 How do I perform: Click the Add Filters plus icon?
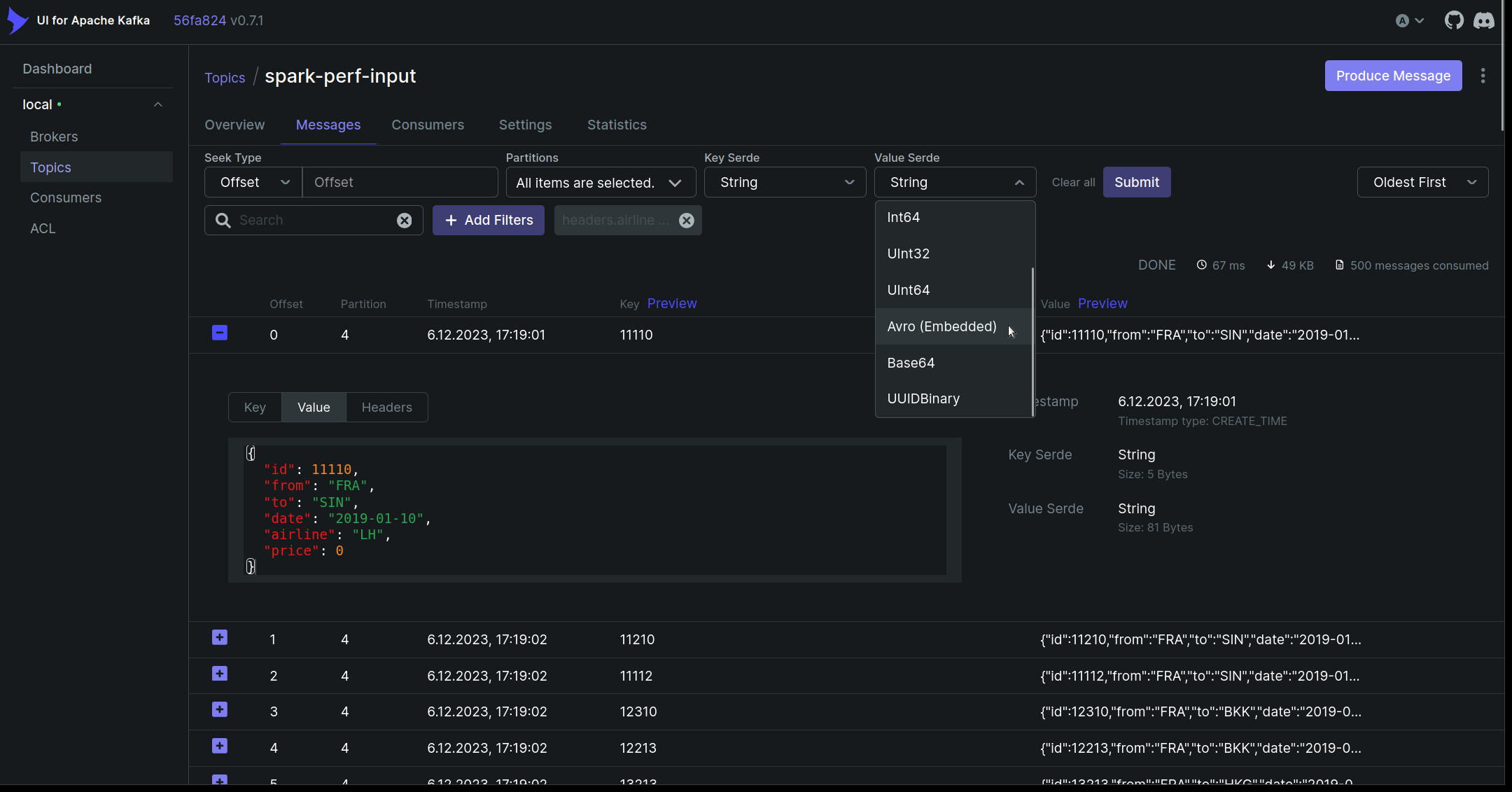point(451,220)
